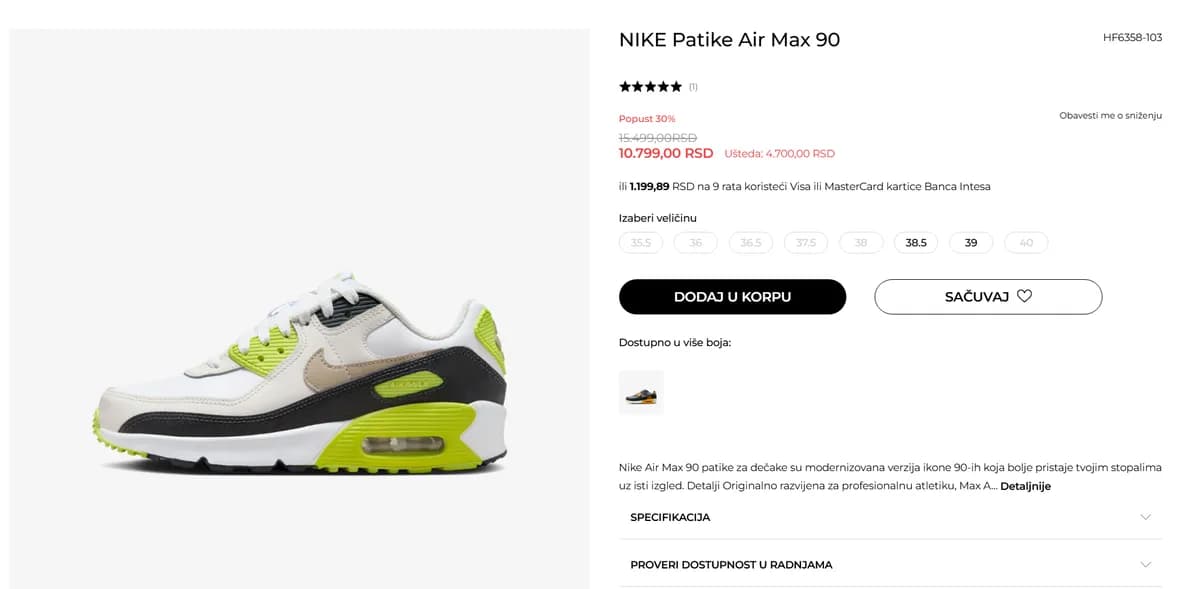1200x589 pixels.
Task: Pick size 37.5 option
Action: tap(806, 243)
